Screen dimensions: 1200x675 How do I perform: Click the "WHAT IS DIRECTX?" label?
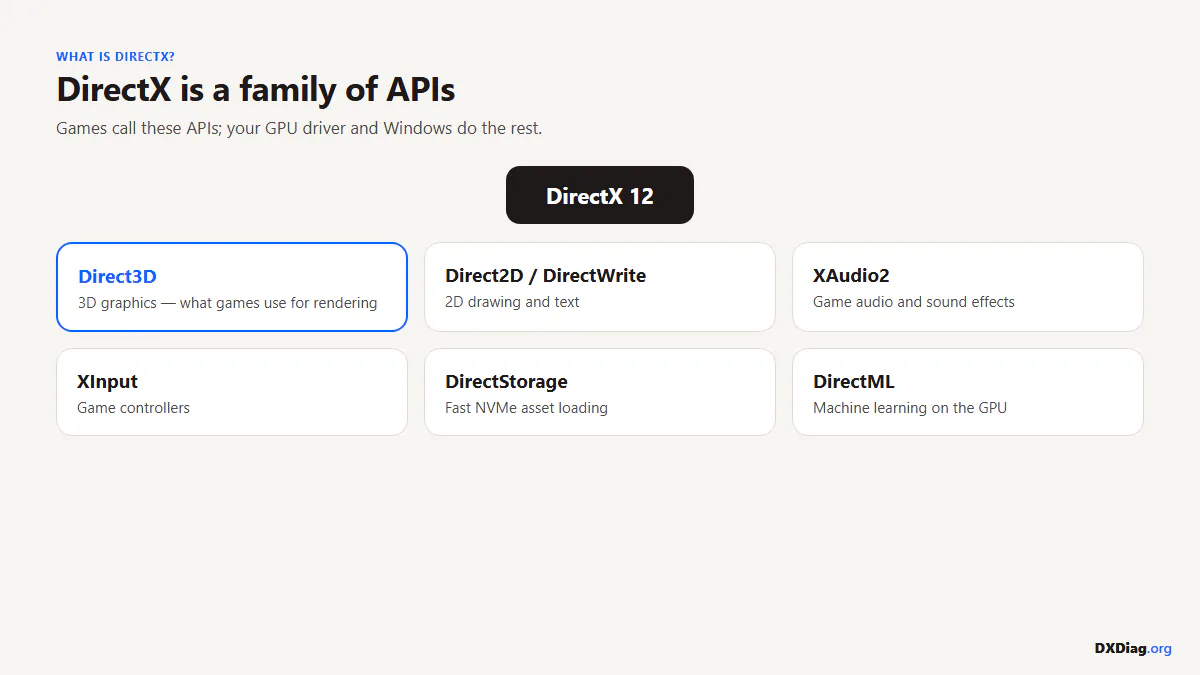click(115, 57)
